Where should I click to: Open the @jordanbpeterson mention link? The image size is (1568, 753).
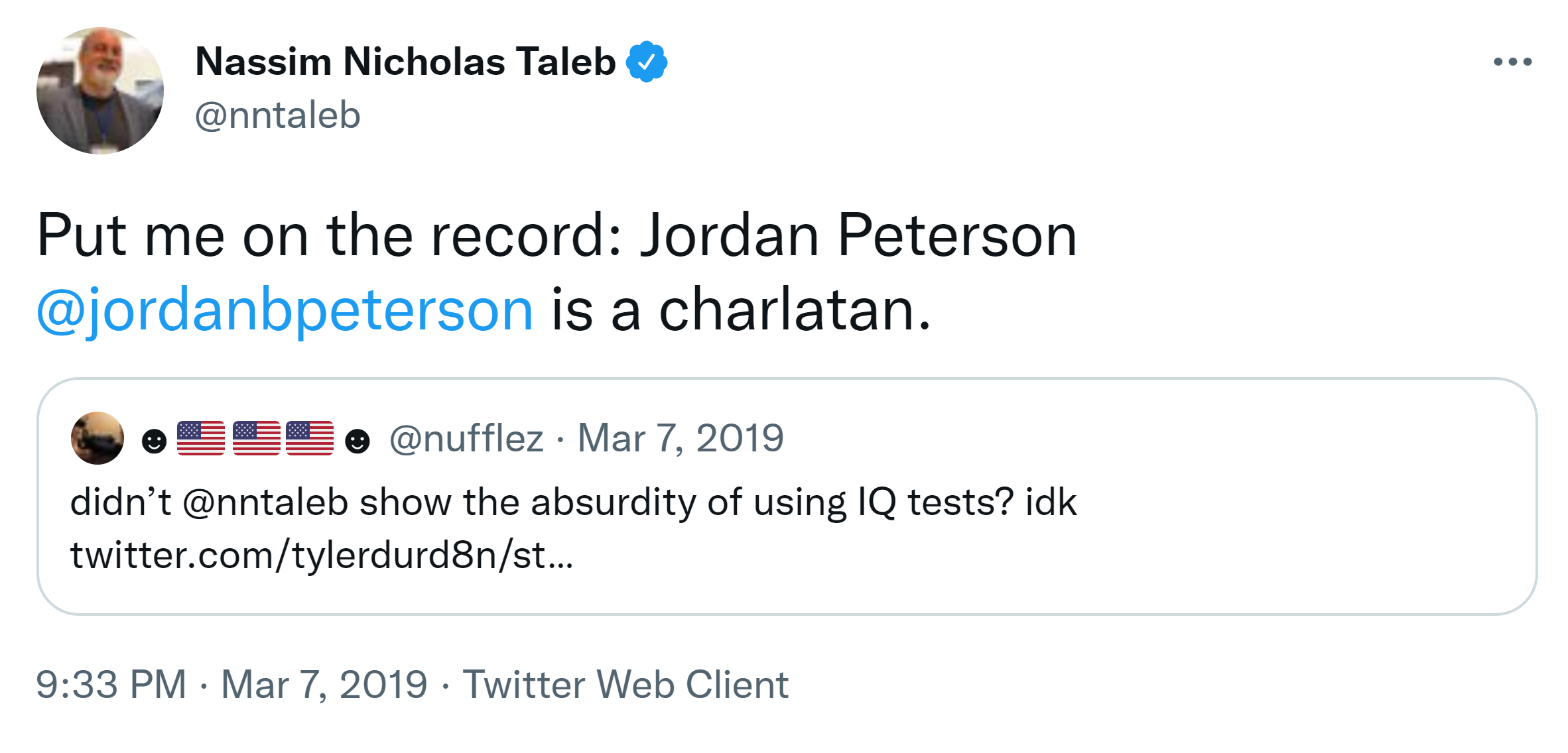click(x=285, y=310)
